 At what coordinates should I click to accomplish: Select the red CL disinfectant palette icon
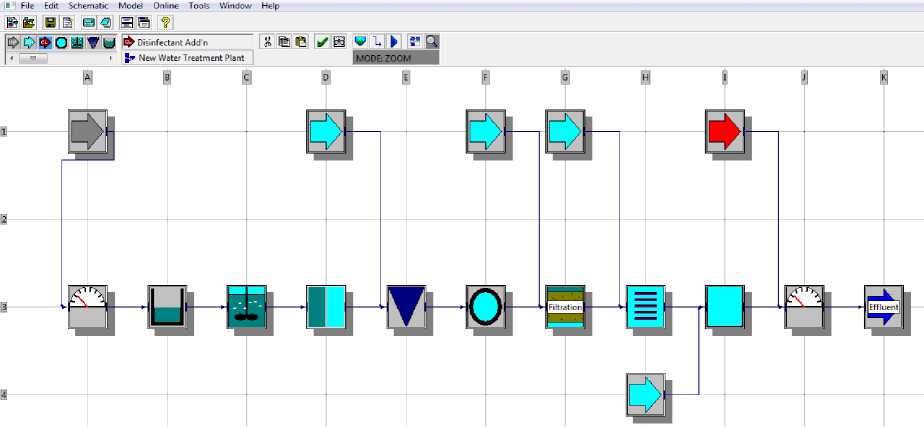click(45, 42)
